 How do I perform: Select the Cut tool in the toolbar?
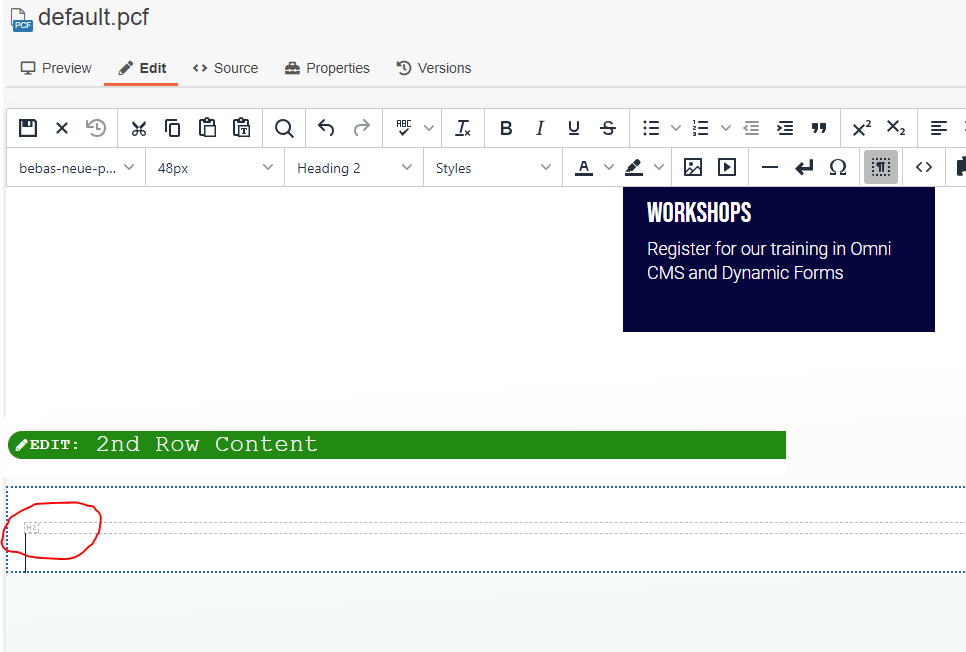[138, 128]
